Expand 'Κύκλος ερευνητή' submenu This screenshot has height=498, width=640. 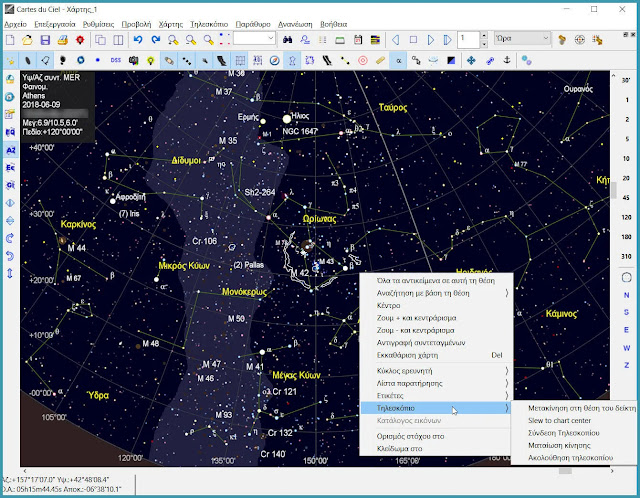tap(436, 371)
